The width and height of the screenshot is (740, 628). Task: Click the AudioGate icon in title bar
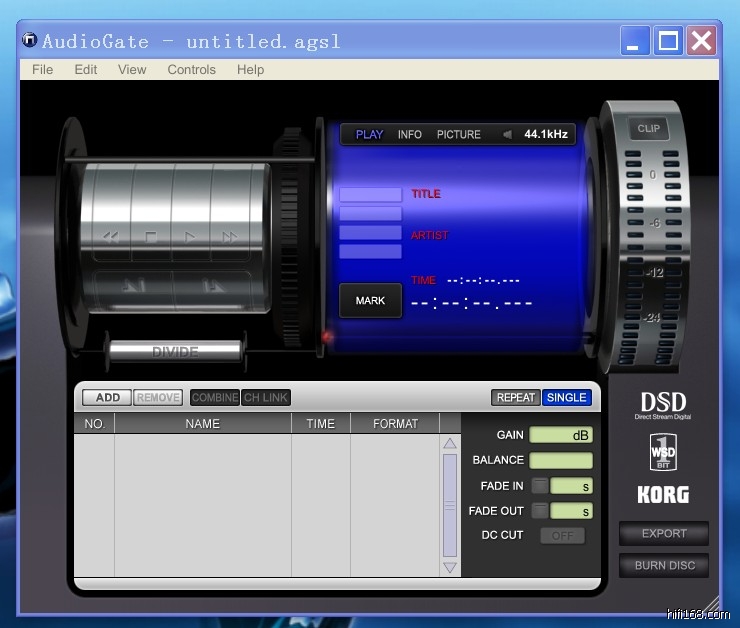point(29,41)
